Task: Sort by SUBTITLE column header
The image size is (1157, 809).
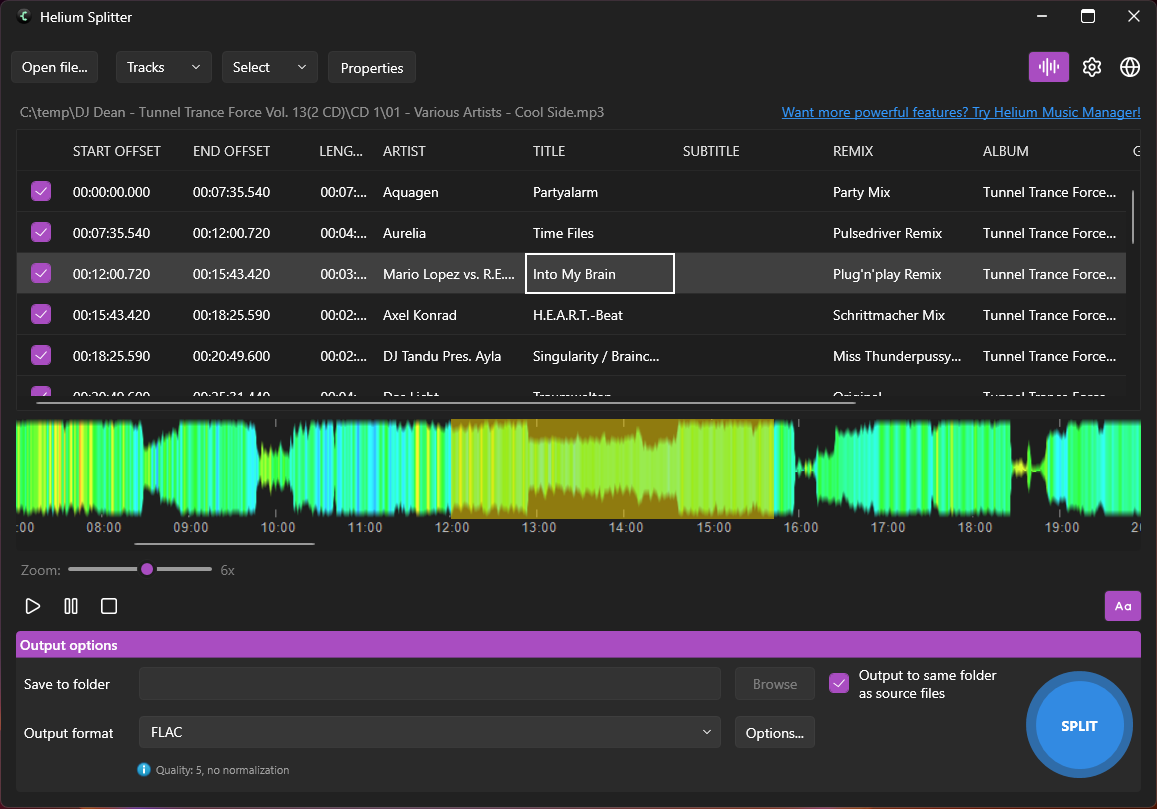Action: point(711,151)
